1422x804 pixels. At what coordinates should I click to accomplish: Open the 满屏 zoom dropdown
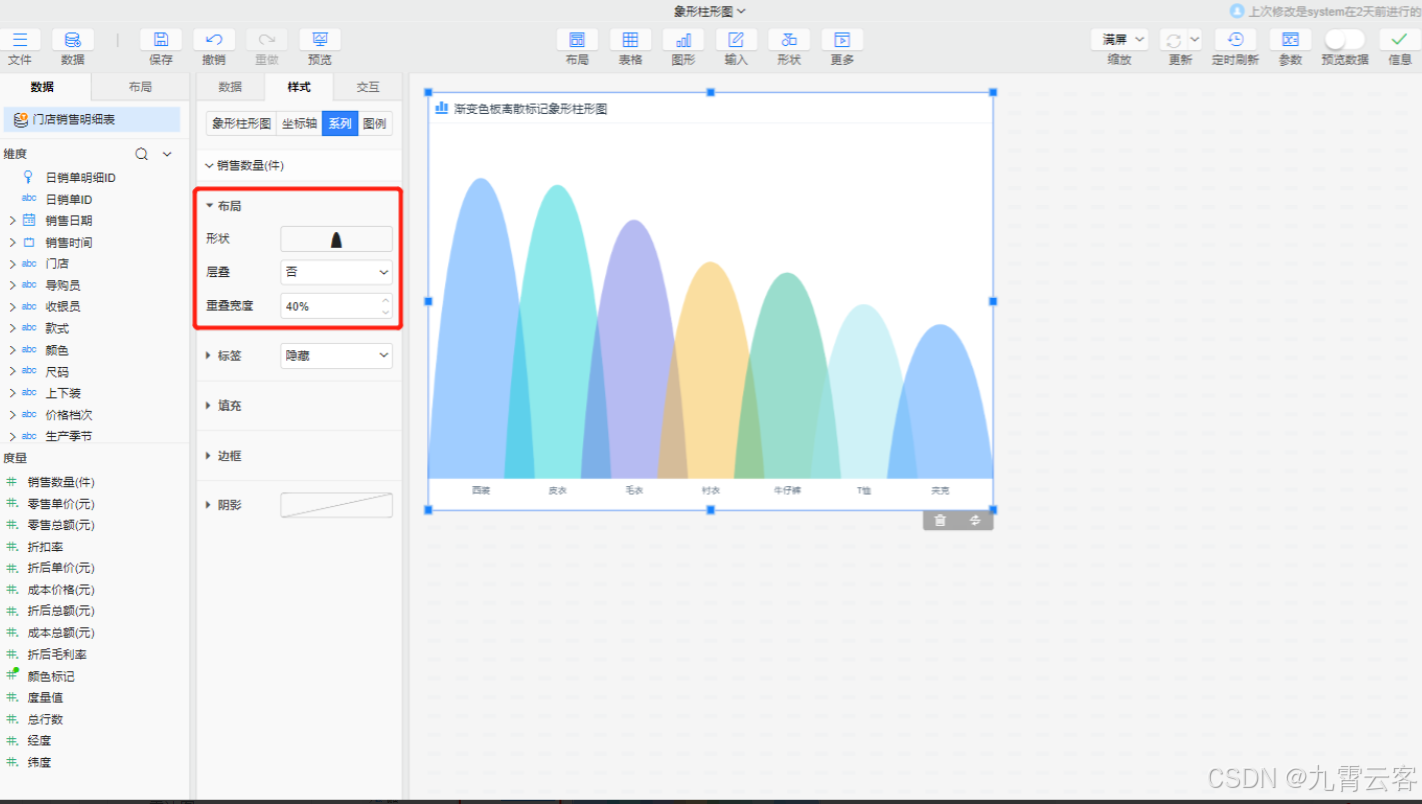pos(1119,40)
